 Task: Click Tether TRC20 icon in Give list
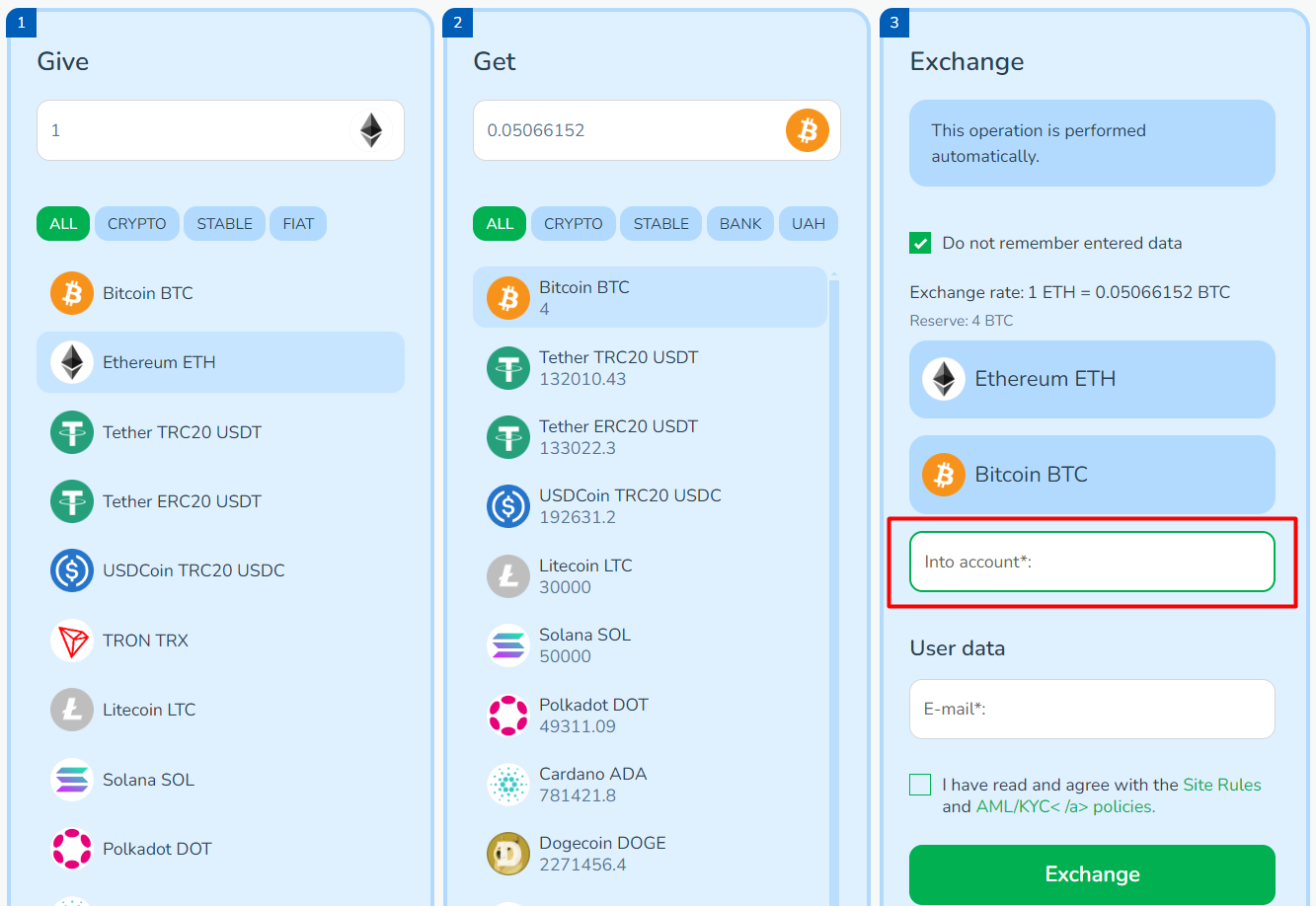tap(72, 432)
